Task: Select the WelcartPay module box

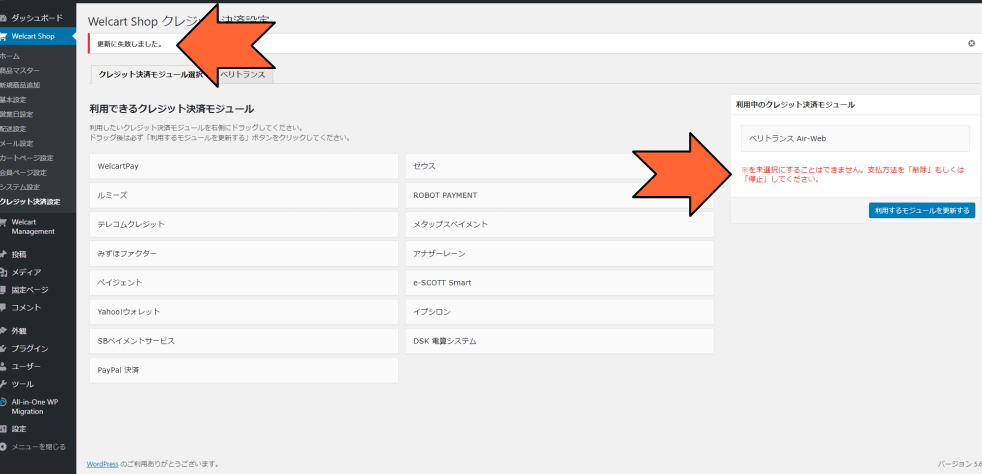Action: coord(244,166)
